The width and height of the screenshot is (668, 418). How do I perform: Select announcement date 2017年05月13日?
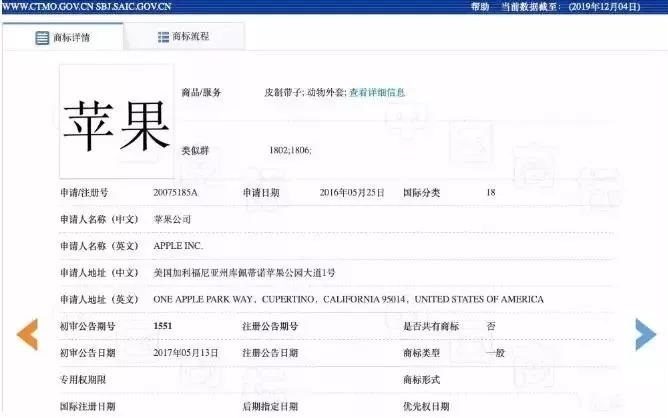point(186,353)
